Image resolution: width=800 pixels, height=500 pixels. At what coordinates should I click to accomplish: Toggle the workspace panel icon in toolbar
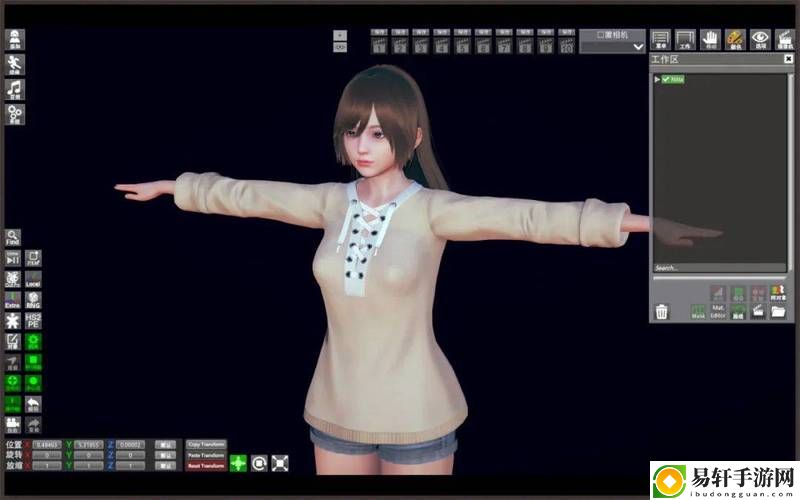[x=685, y=40]
